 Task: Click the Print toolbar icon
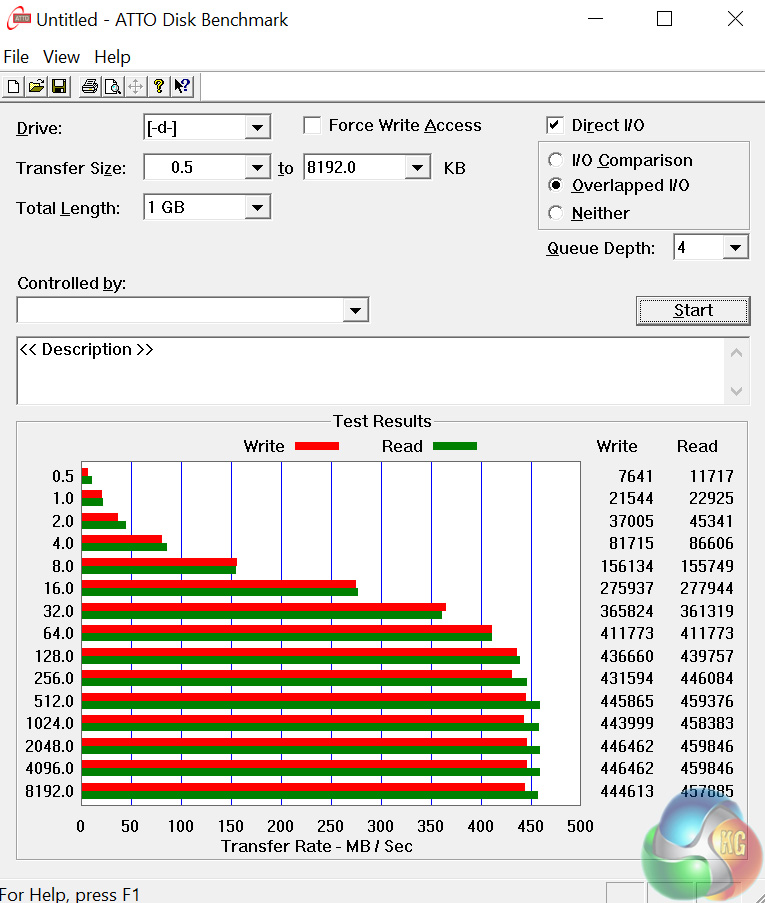(x=90, y=87)
